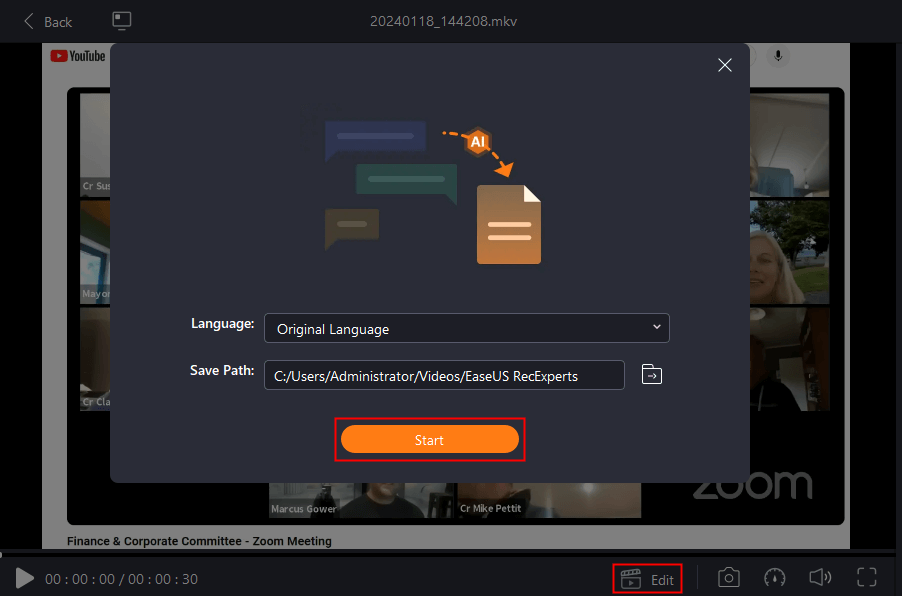This screenshot has height=596, width=902.
Task: Close the AI transcription dialog
Action: pos(725,65)
